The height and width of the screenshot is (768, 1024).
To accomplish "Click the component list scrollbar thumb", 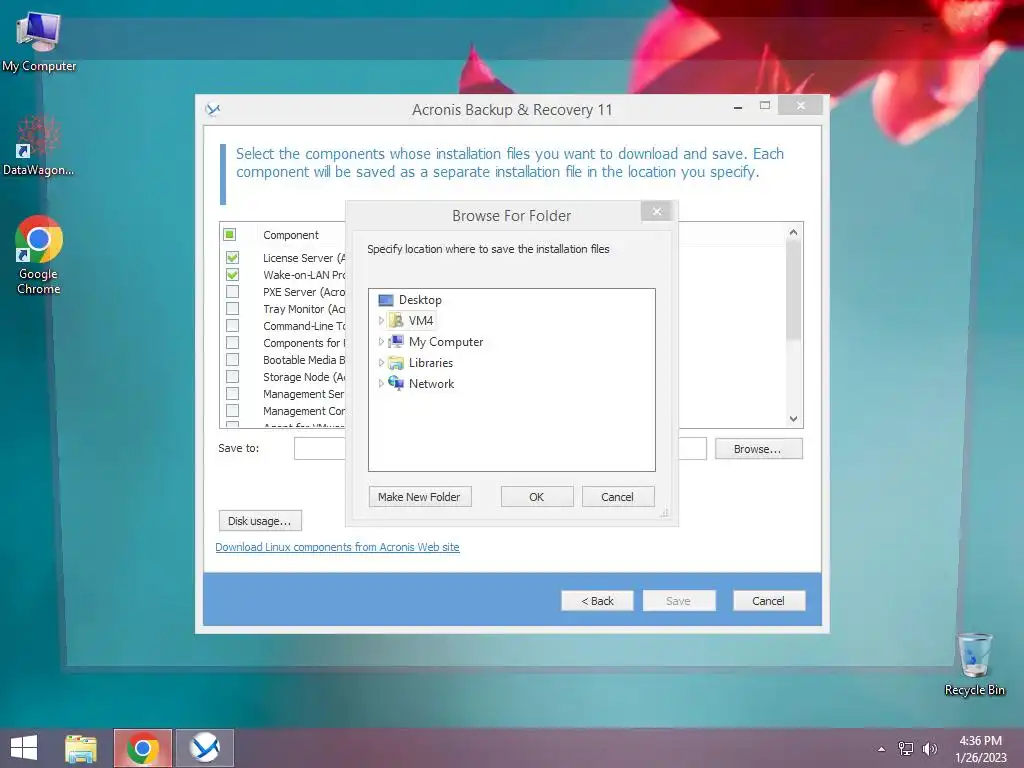I will tap(793, 291).
